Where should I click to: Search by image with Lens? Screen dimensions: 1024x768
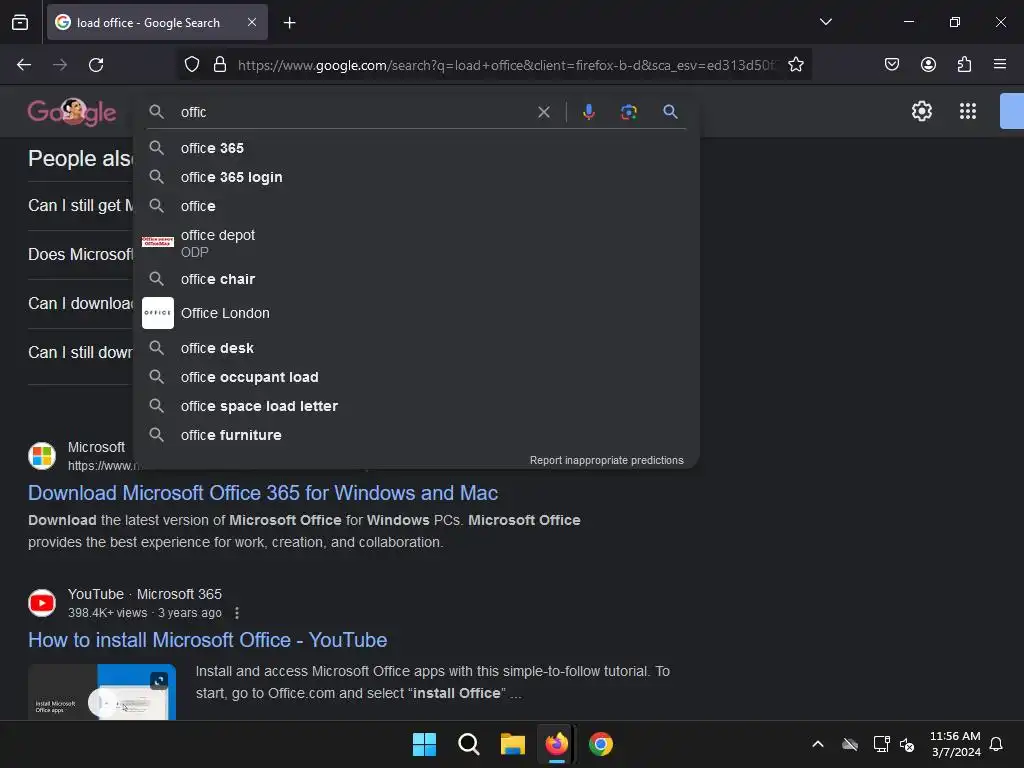click(x=628, y=112)
